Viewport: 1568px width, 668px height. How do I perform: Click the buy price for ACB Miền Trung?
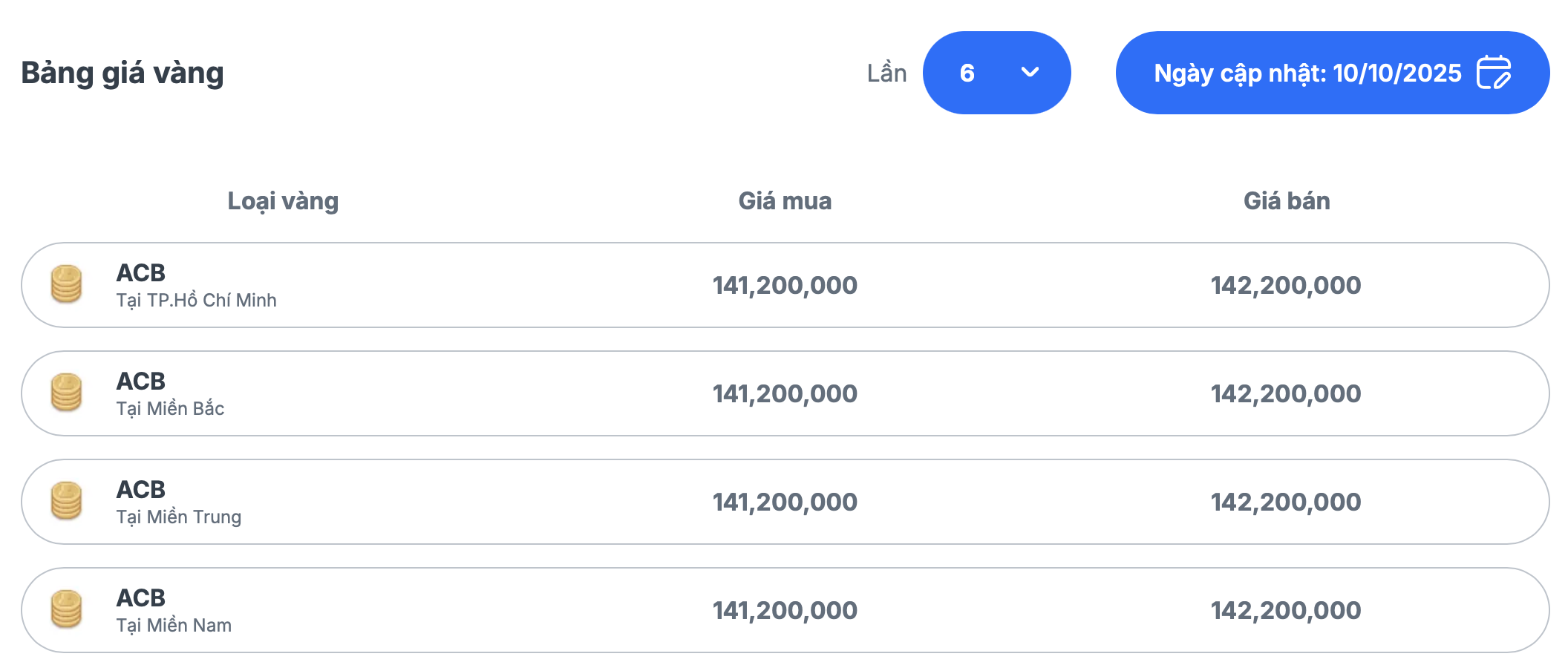coord(785,502)
